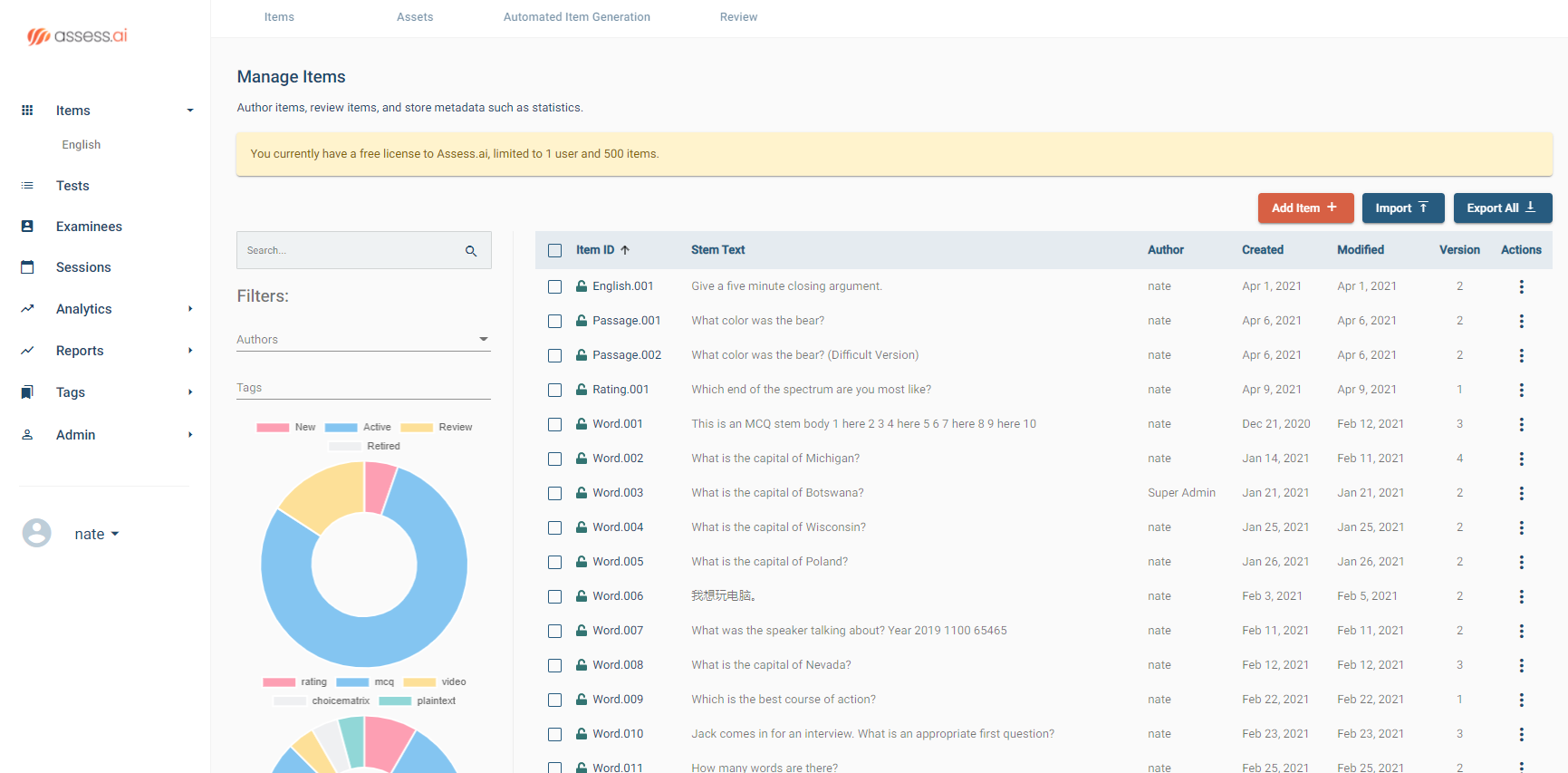Check the box for Word.008
The width and height of the screenshot is (1568, 773).
(555, 665)
